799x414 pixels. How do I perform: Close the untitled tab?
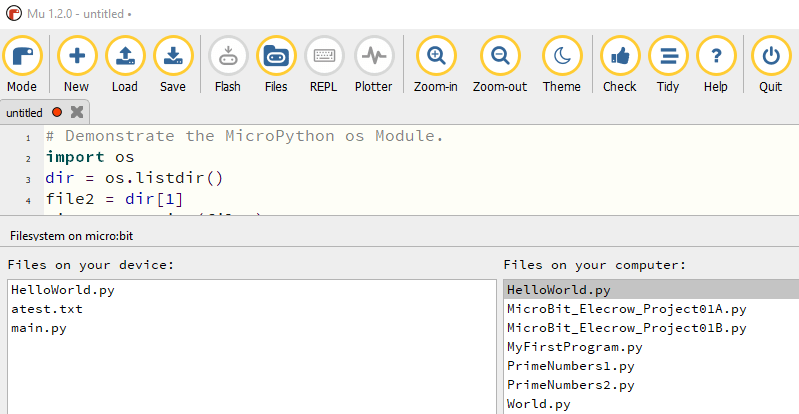pyautogui.click(x=77, y=112)
